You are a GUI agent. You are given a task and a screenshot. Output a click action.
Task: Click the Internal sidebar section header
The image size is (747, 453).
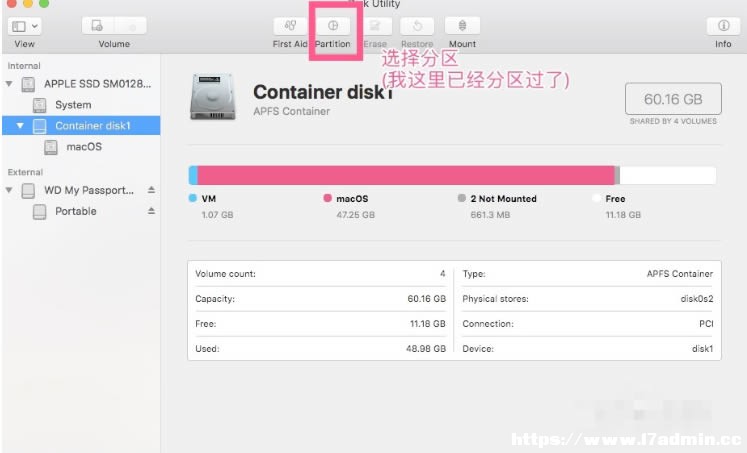tap(24, 66)
